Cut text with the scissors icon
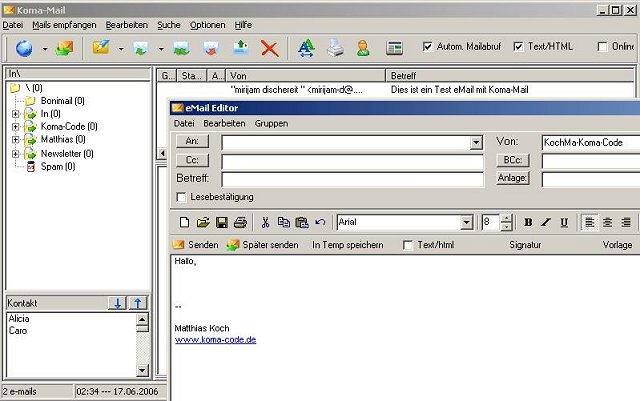Screen dimensions: 640x401 point(265,222)
